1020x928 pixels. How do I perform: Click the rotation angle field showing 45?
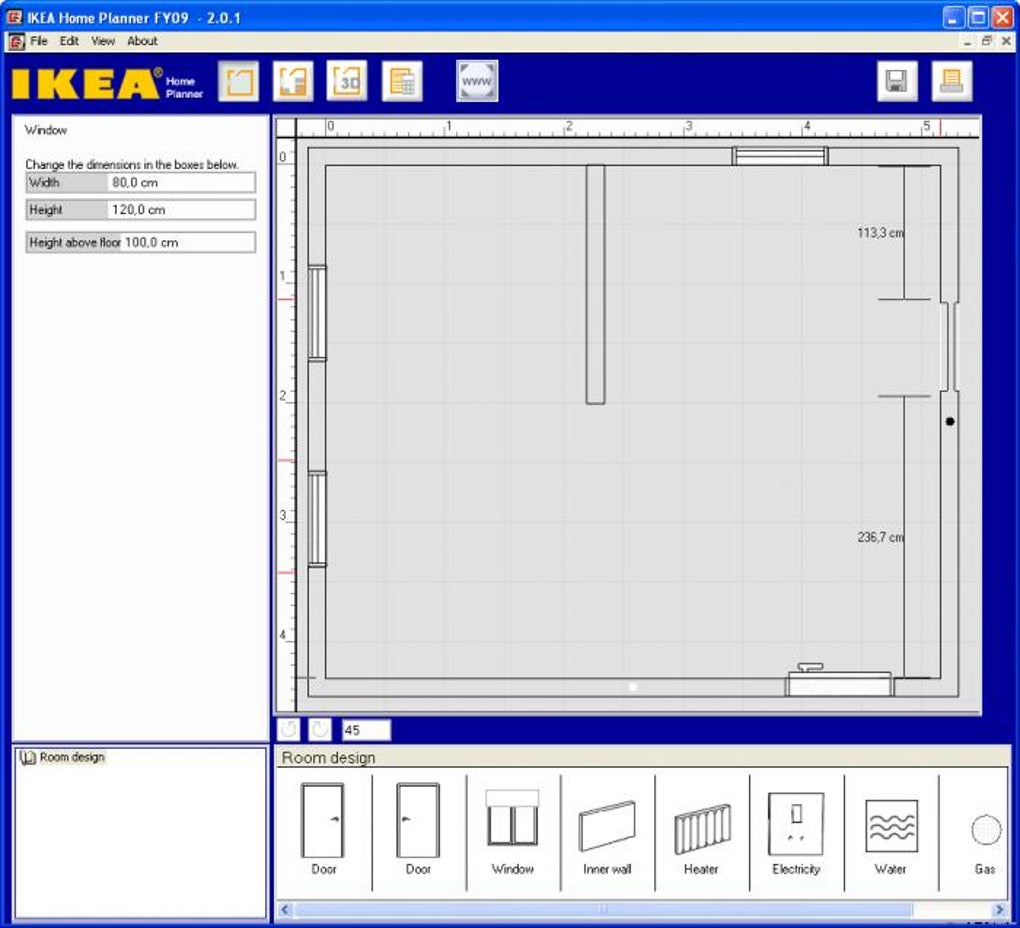[366, 730]
